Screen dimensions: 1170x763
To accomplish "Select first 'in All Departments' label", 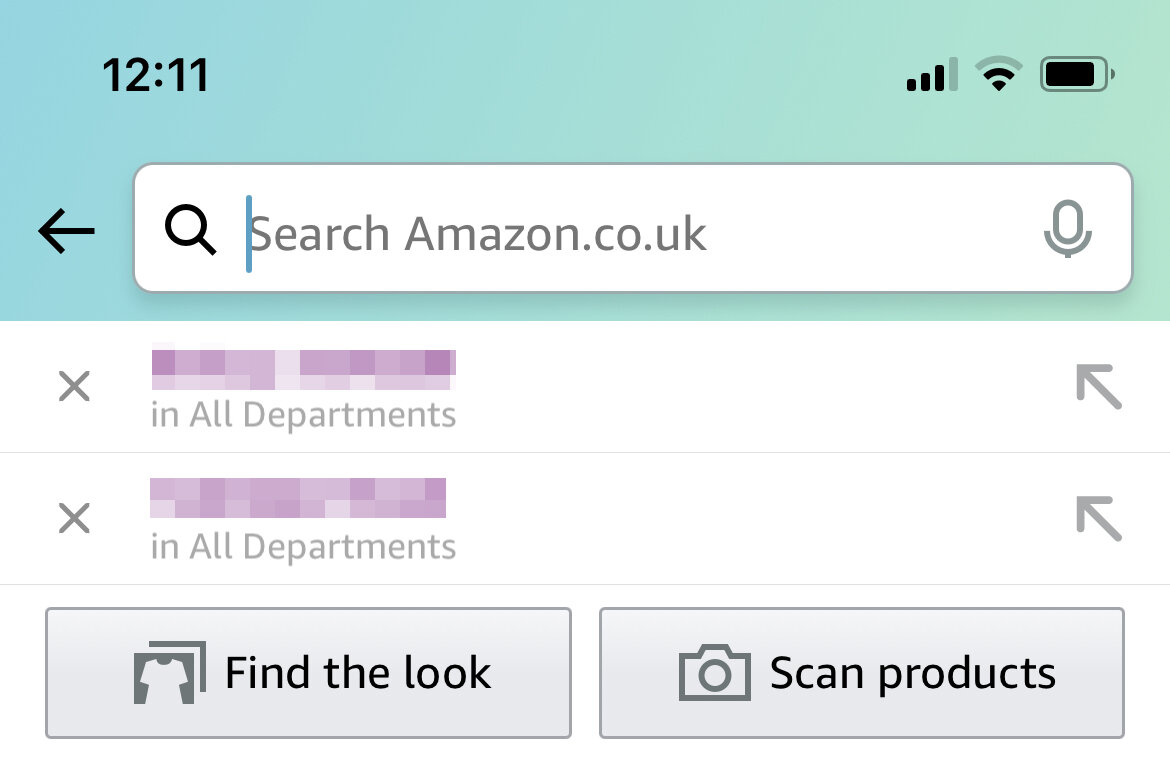I will point(303,415).
